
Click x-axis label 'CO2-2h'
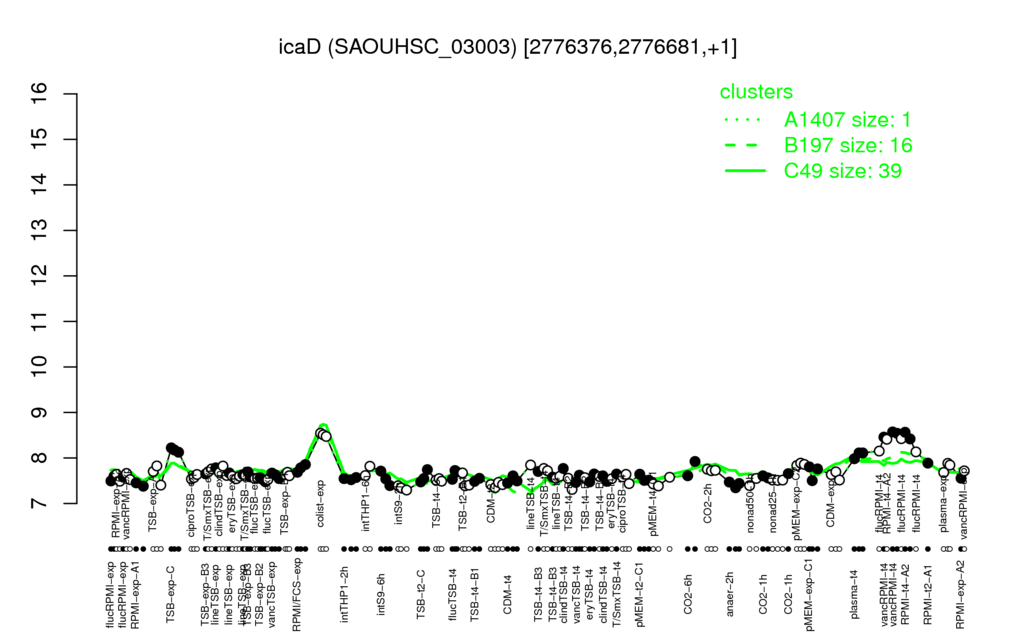[x=707, y=504]
